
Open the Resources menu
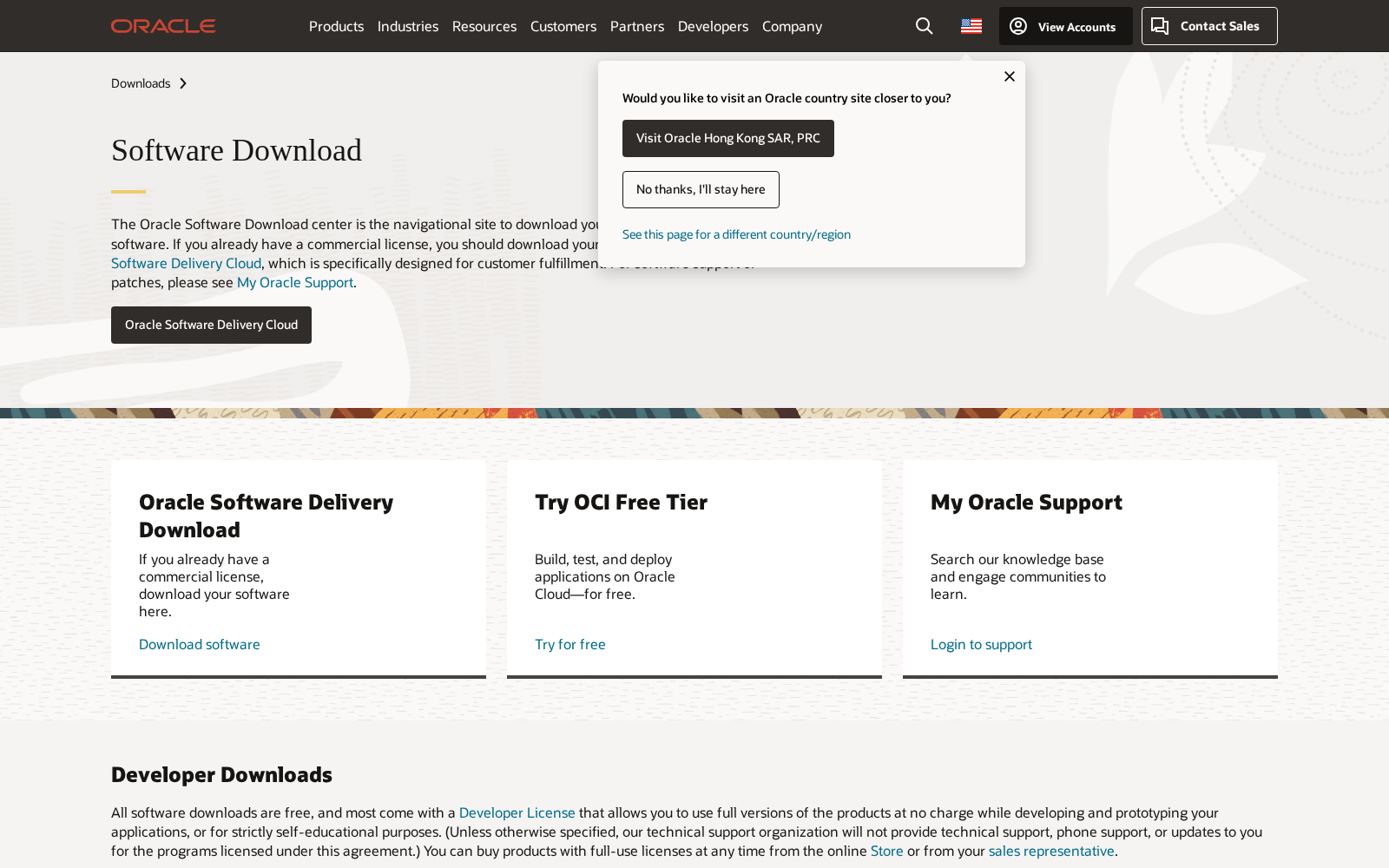(x=484, y=26)
